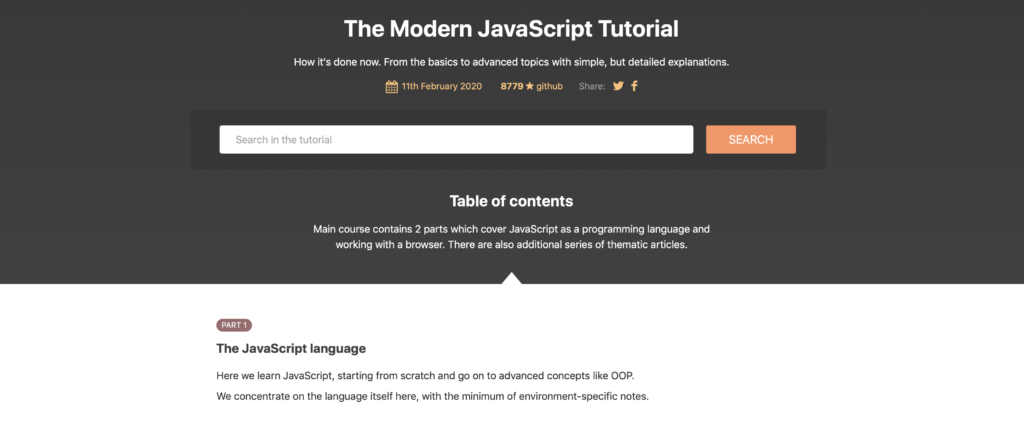
Task: Click the Twitter share icon
Action: (x=618, y=86)
